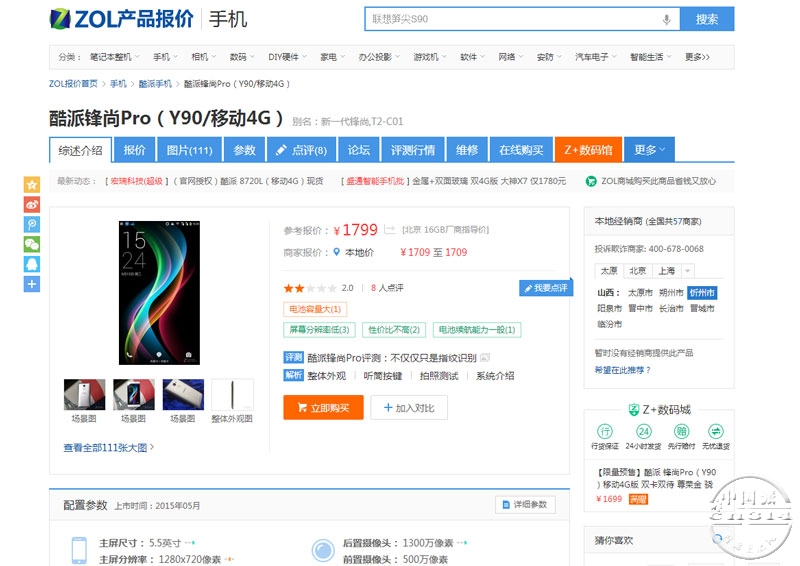Open the 论坛 tab
The width and height of the screenshot is (800, 566).
(358, 150)
